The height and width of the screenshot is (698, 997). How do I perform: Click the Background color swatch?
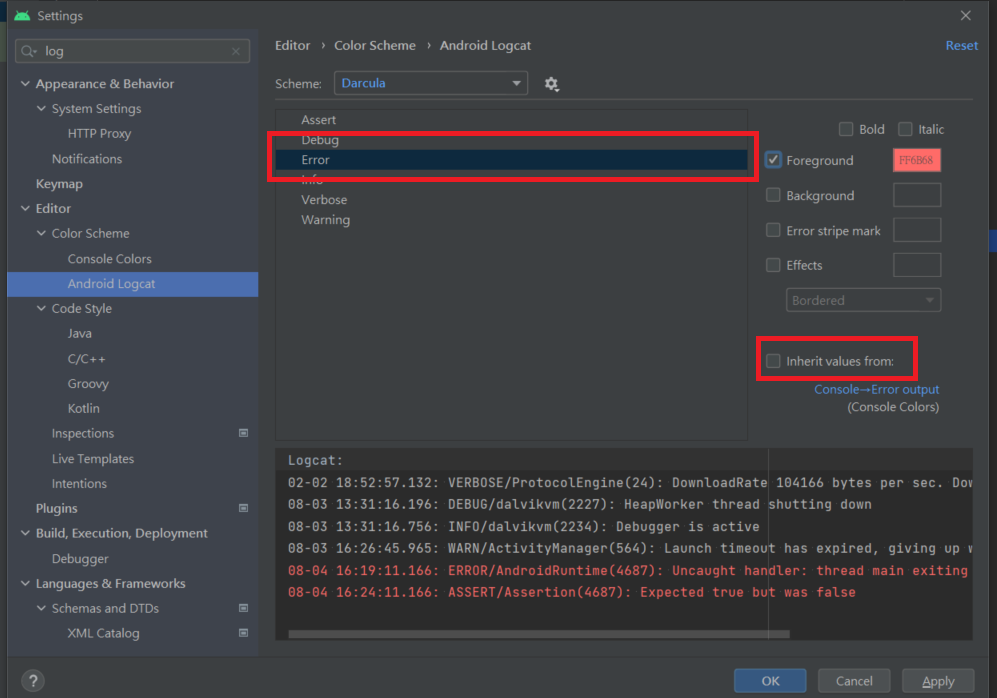coord(917,195)
